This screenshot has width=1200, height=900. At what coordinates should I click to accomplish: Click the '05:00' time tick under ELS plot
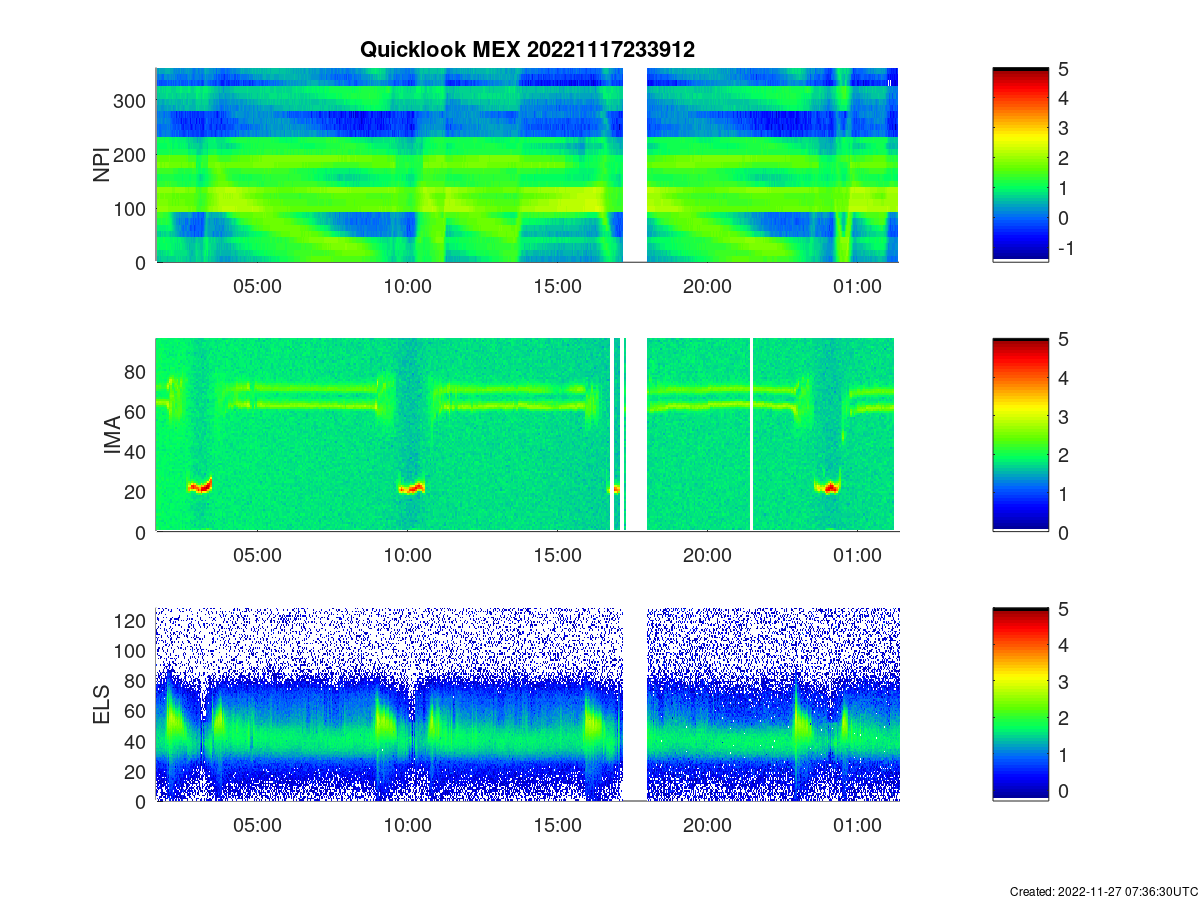(257, 825)
